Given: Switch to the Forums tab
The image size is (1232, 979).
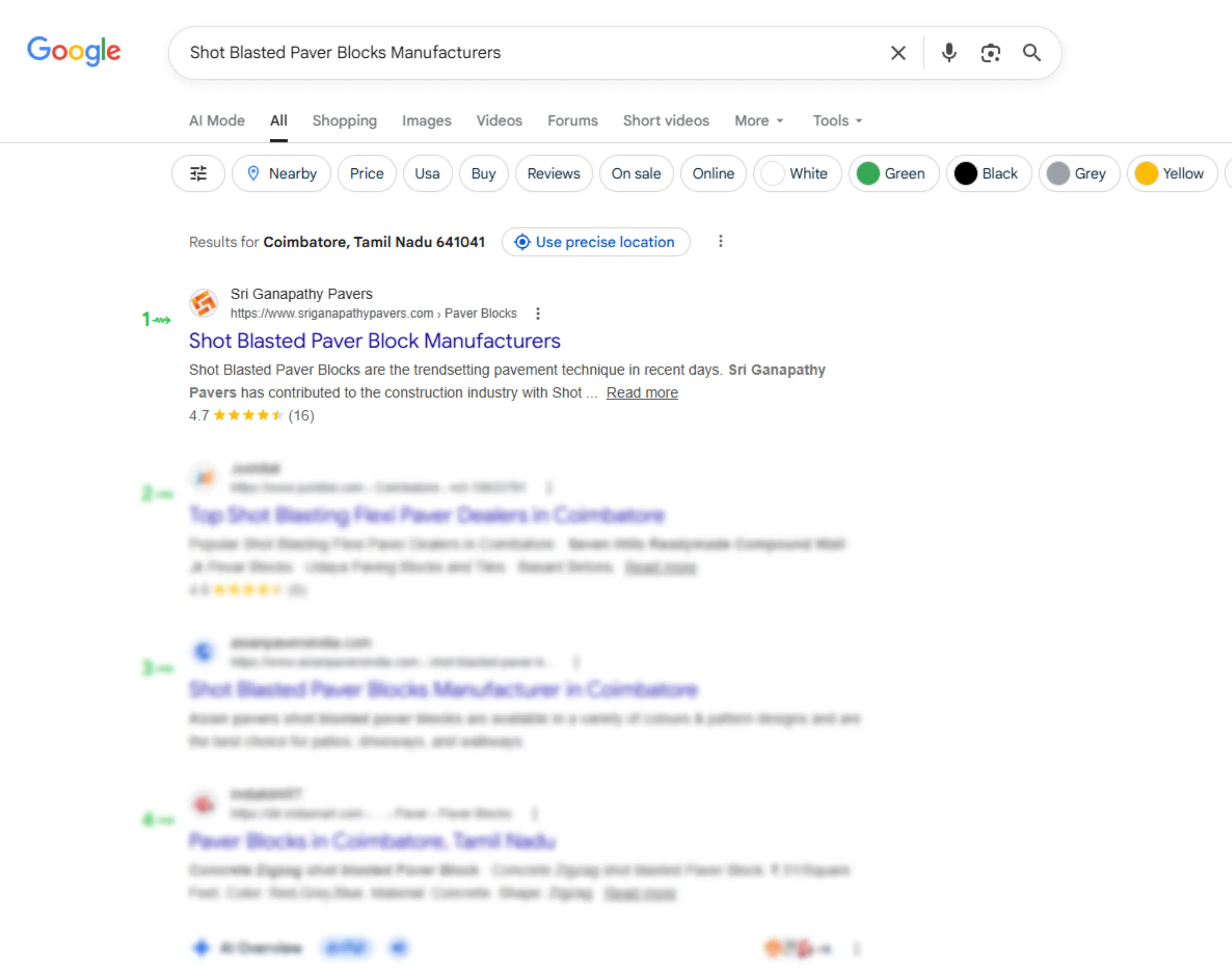Looking at the screenshot, I should 572,120.
